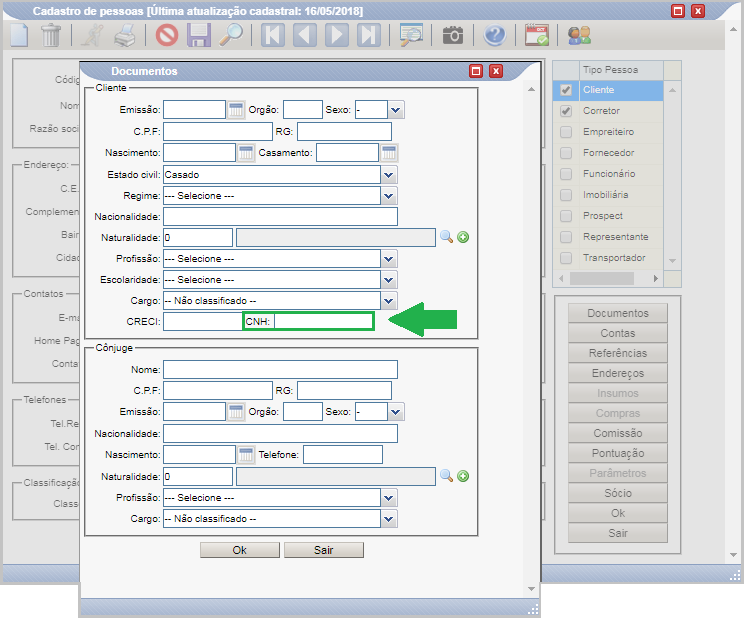
Task: Click the Documentos side button
Action: click(x=618, y=313)
